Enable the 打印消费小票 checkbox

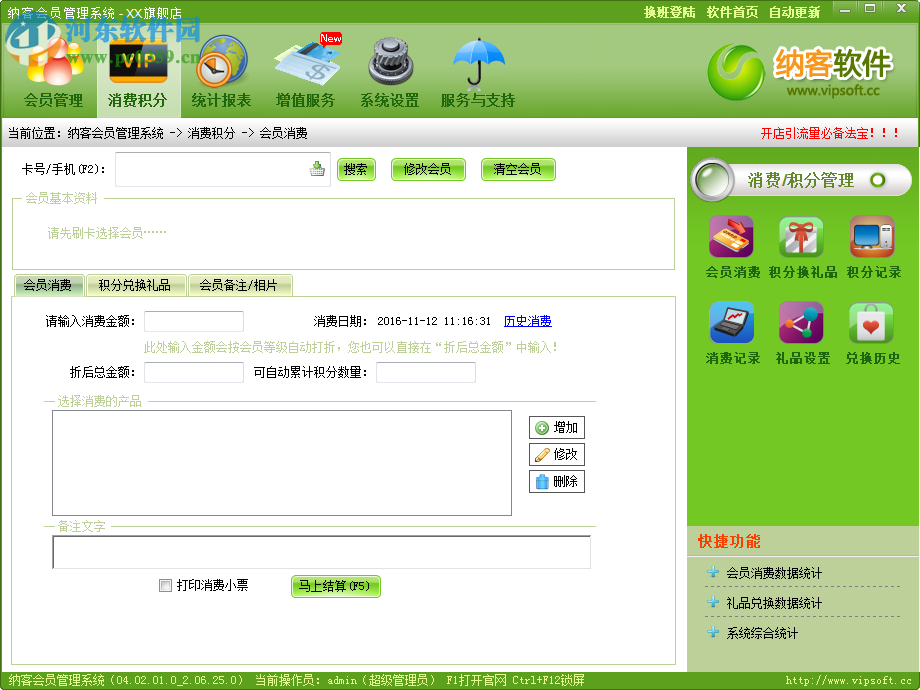165,585
